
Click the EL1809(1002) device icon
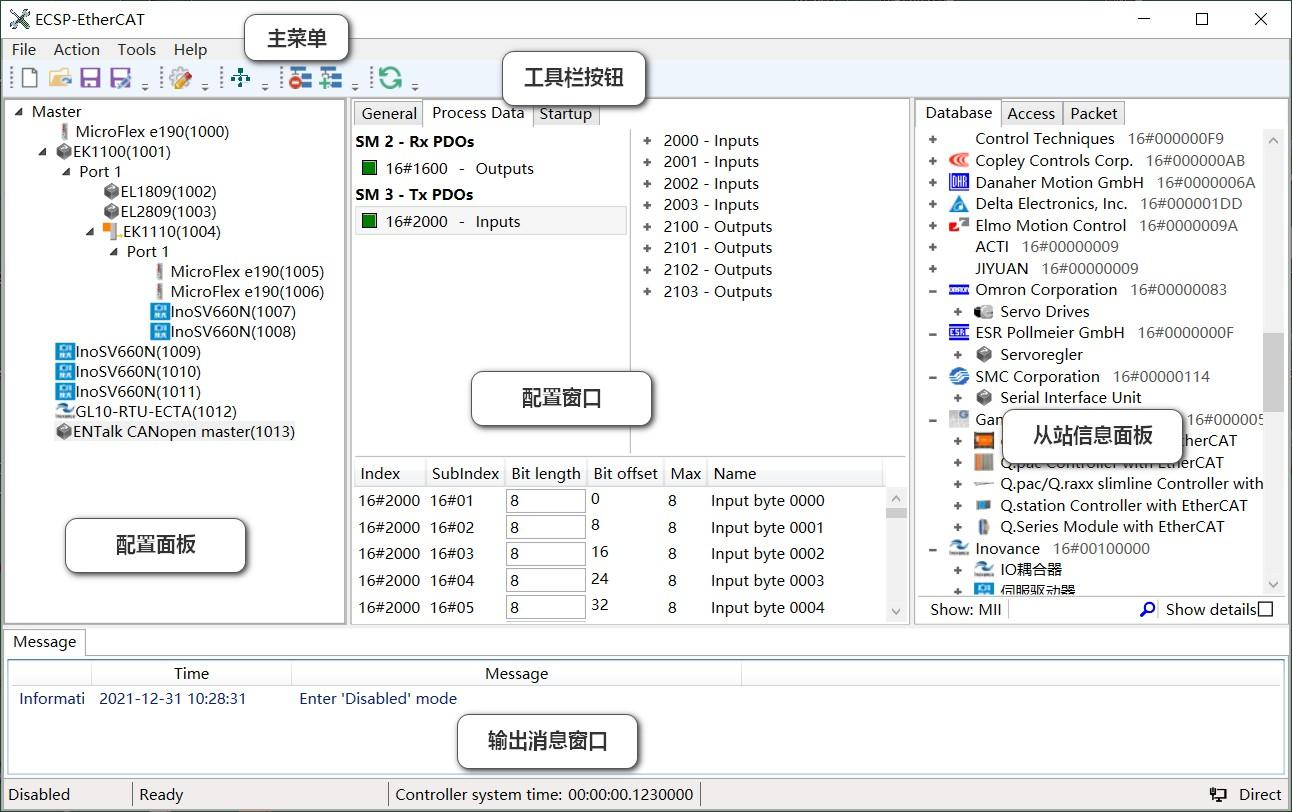pyautogui.click(x=111, y=192)
